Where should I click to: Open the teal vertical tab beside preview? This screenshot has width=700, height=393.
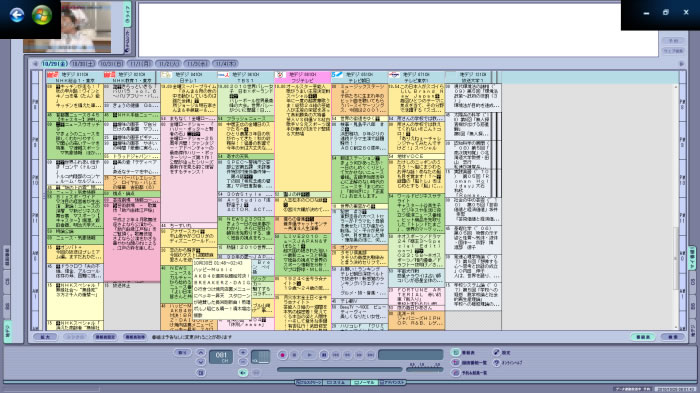[127, 15]
